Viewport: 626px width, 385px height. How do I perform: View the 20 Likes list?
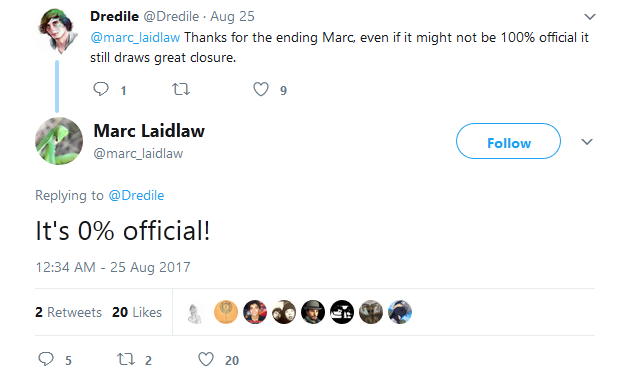[137, 312]
